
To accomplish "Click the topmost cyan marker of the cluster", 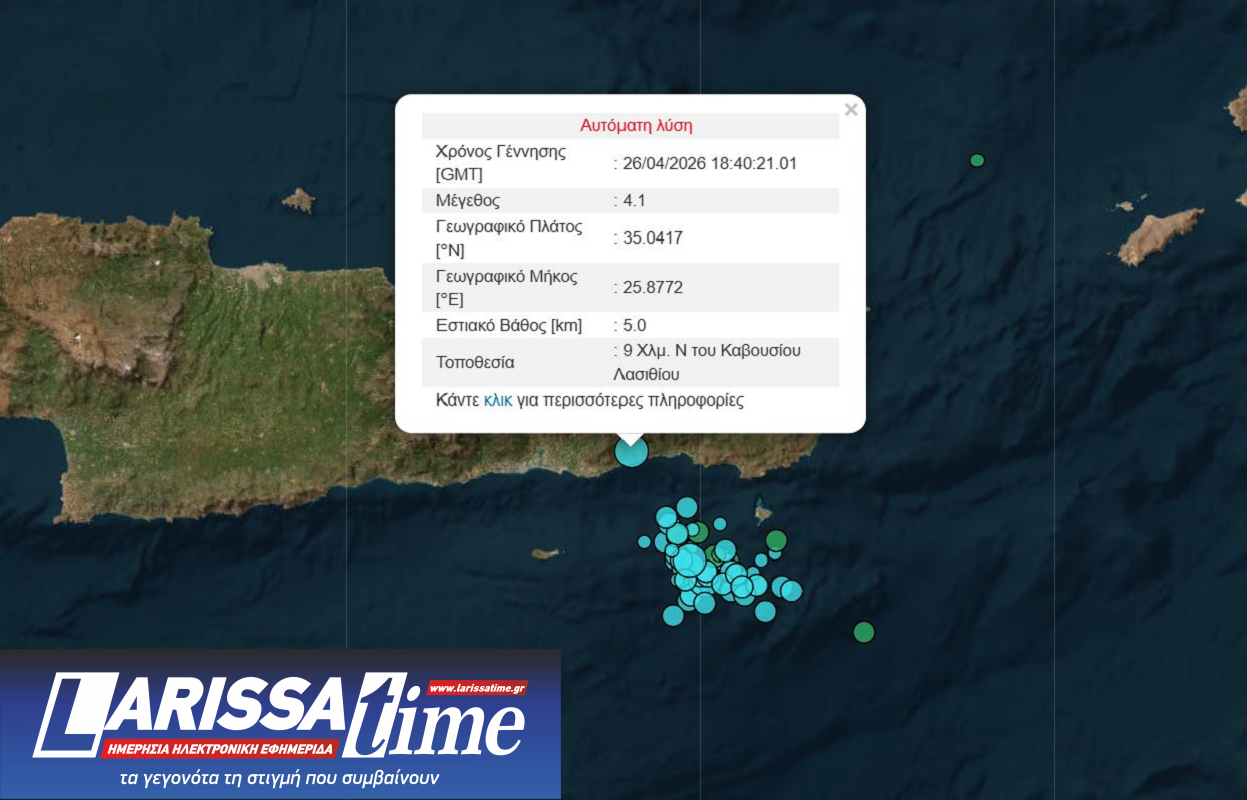I will click(x=687, y=508).
